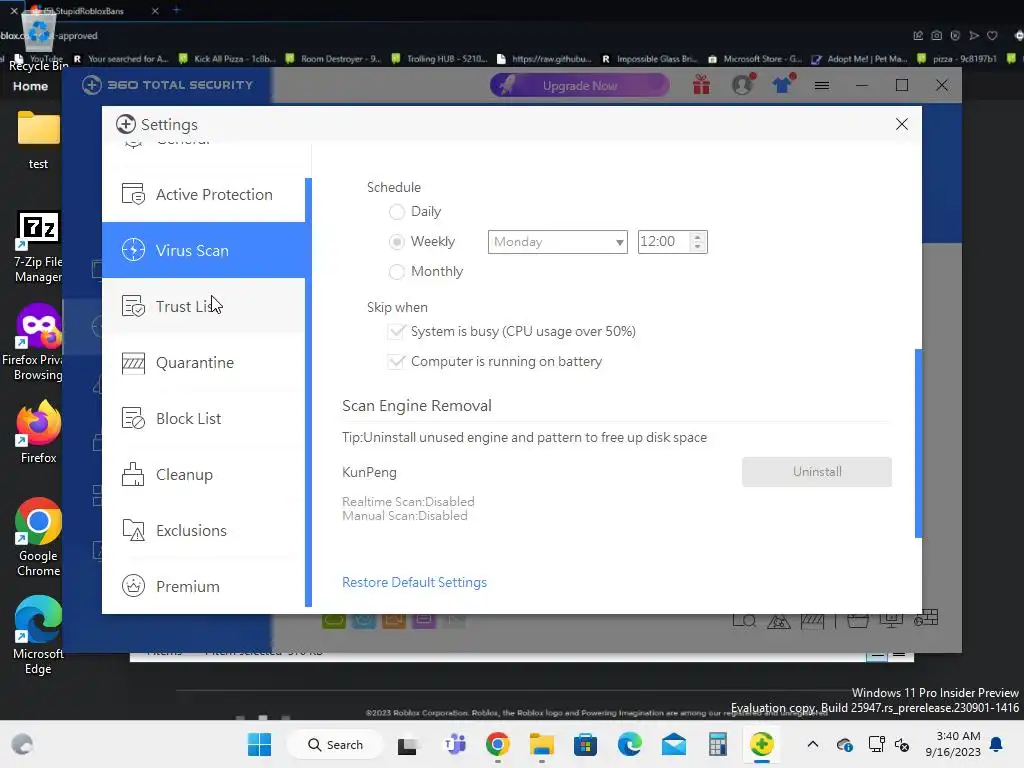
Task: Open the Trolling HUB browser bookmark
Action: point(440,59)
